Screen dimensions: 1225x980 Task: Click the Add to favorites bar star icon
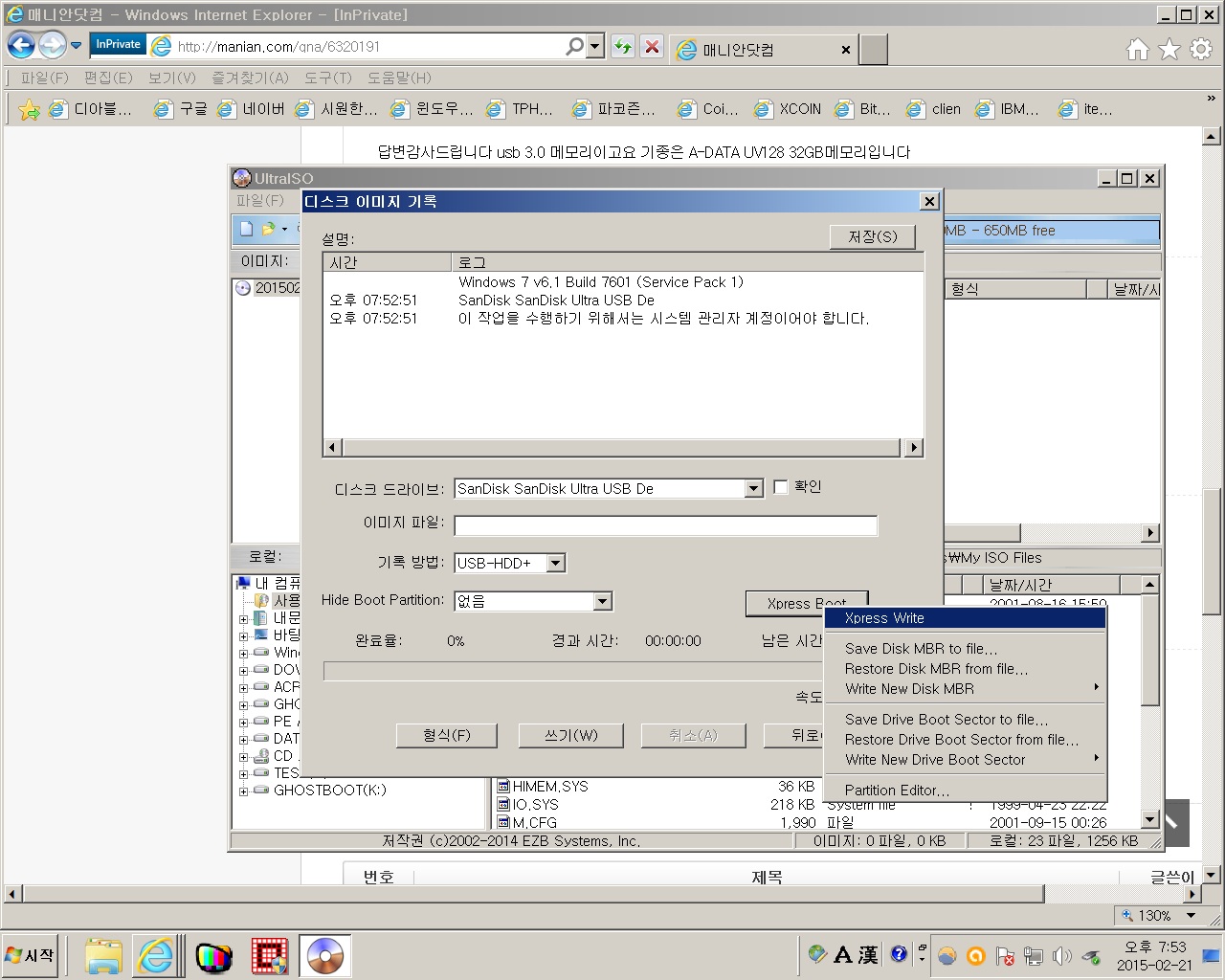30,110
